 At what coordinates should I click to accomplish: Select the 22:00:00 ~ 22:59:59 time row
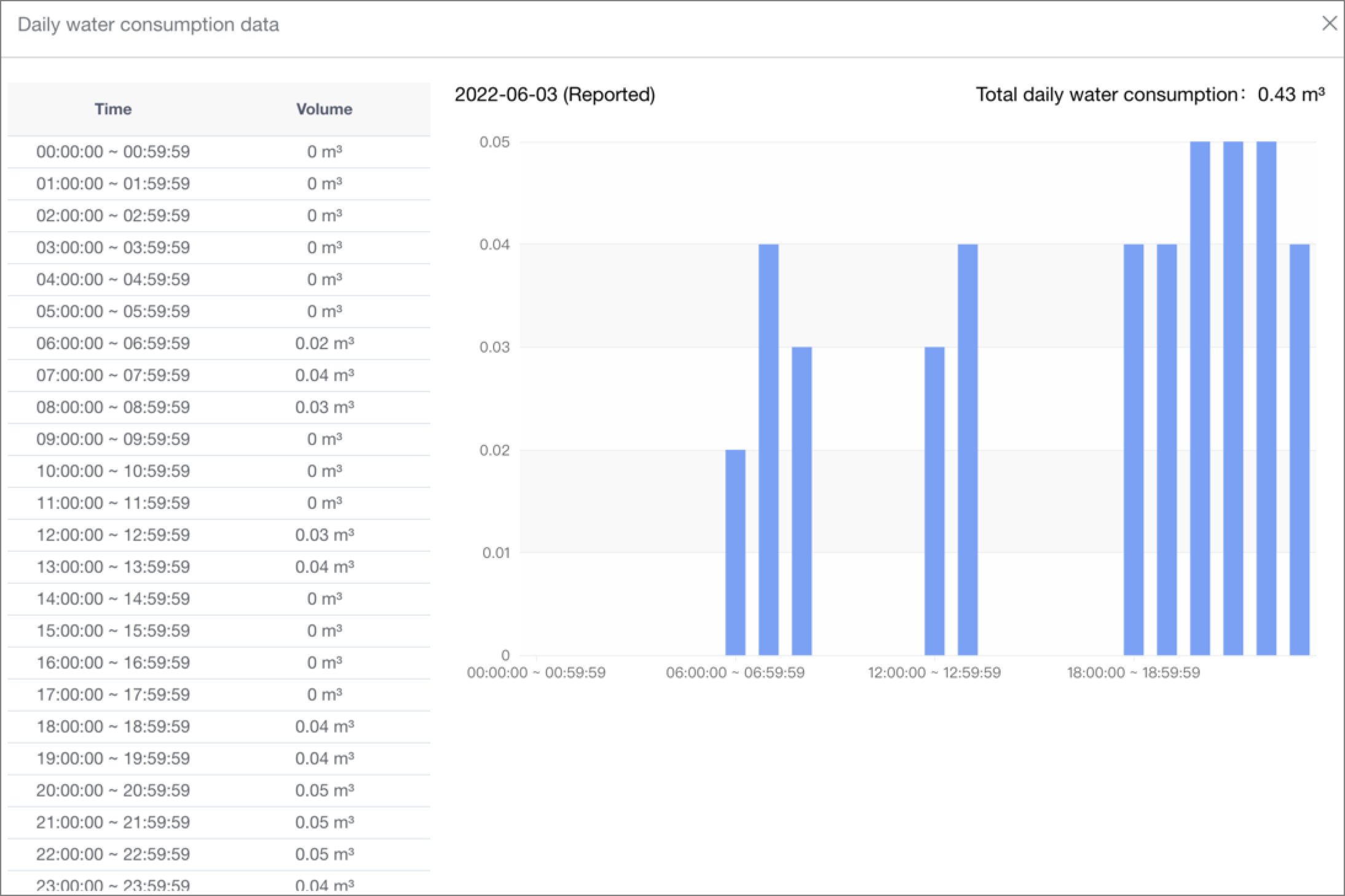pyautogui.click(x=219, y=855)
